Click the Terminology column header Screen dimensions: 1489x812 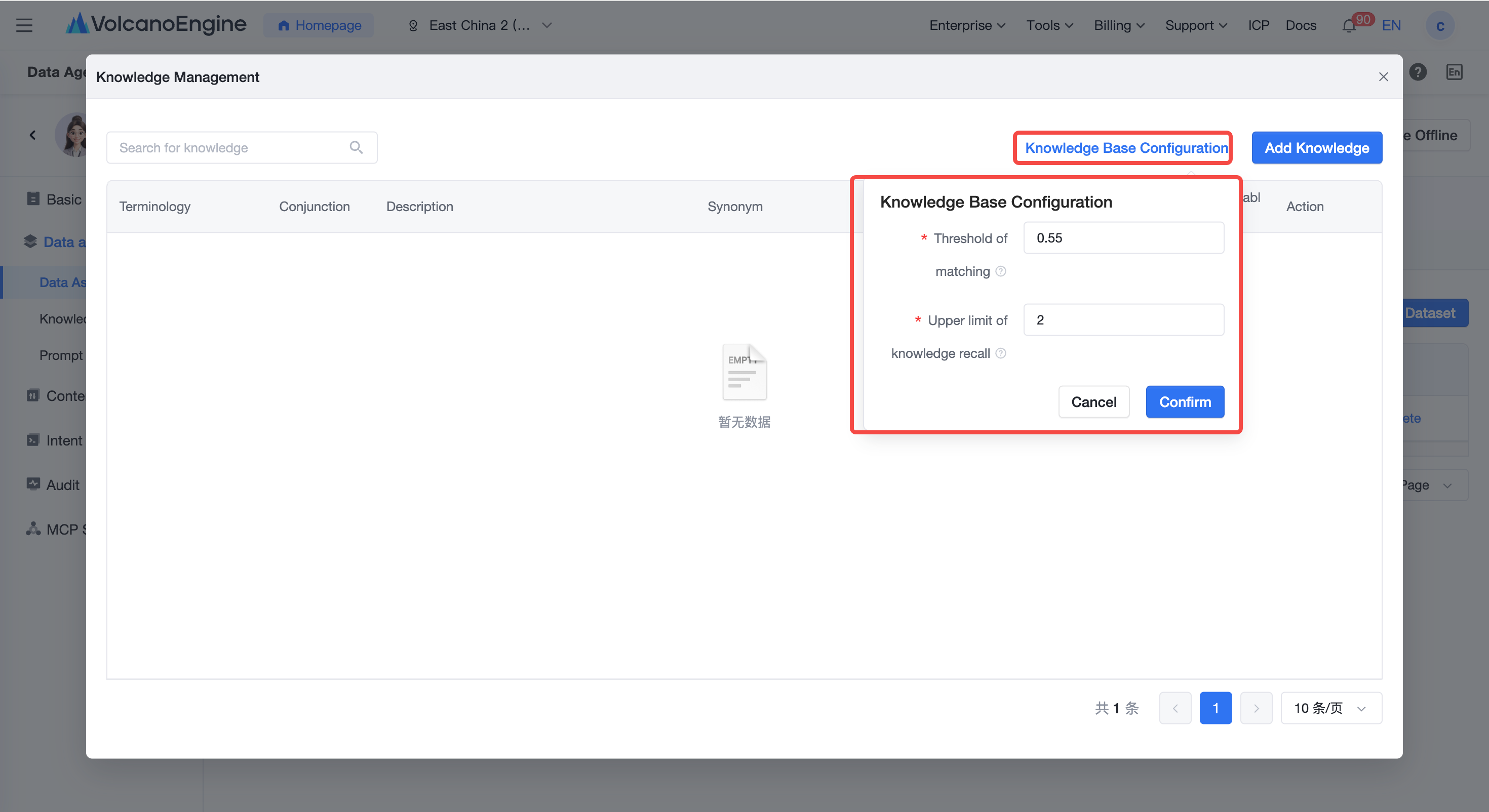[155, 207]
